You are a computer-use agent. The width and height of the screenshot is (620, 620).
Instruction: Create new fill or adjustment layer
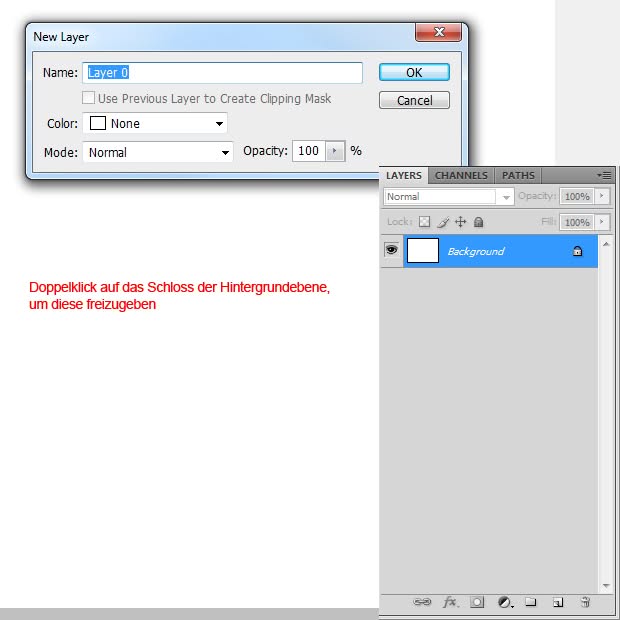(x=505, y=602)
